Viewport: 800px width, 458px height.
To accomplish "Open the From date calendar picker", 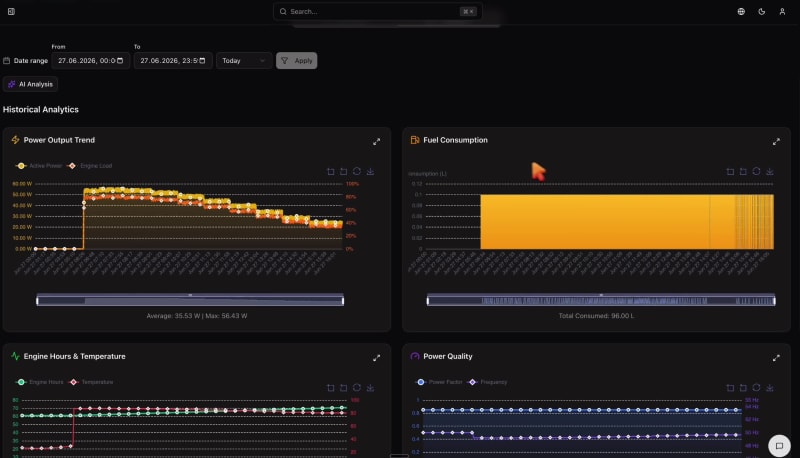I will [x=120, y=61].
